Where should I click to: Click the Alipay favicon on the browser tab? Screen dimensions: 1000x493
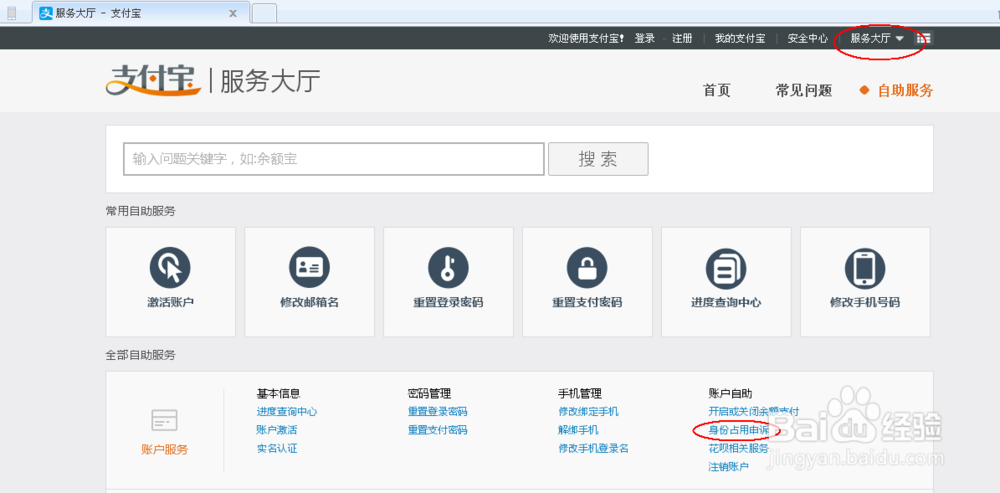(46, 13)
